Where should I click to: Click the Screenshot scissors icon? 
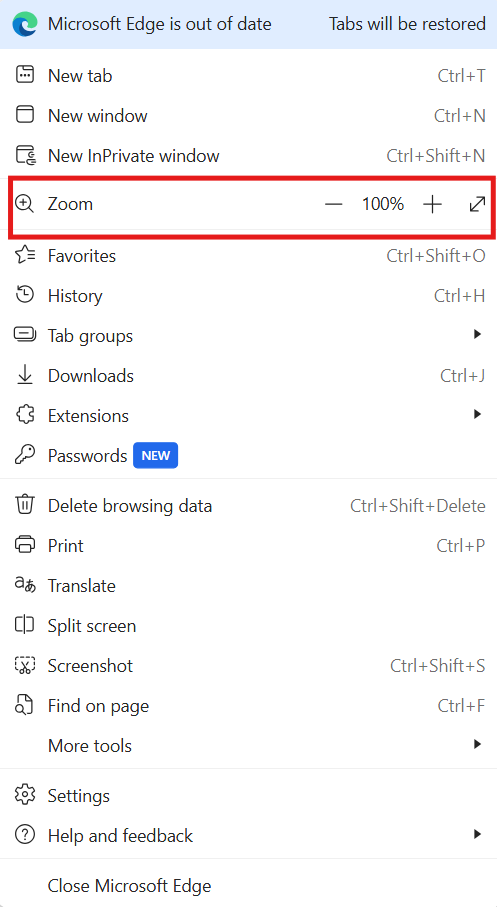25,665
